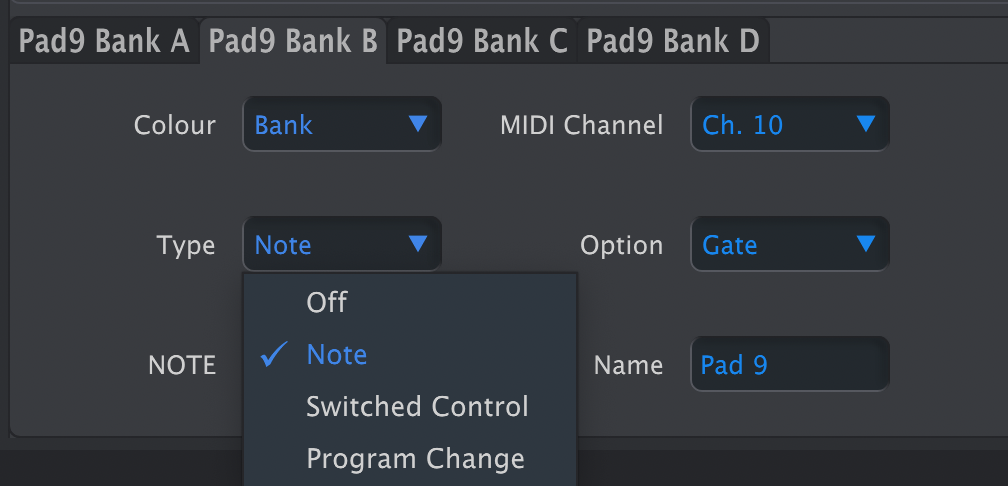Click the checkmark beside Note option
This screenshot has width=1008, height=486.
pyautogui.click(x=274, y=354)
